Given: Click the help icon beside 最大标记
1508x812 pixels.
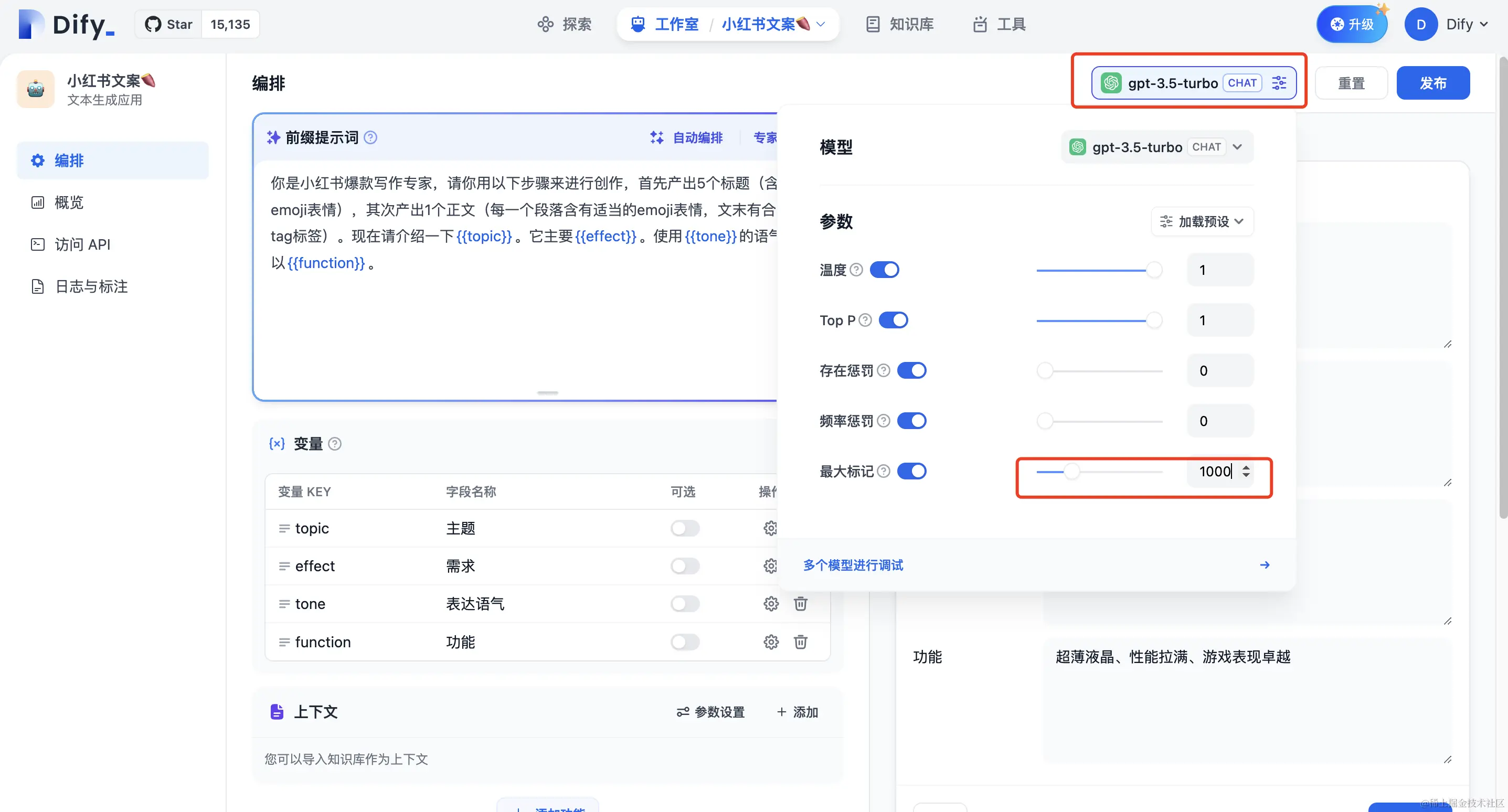Looking at the screenshot, I should tap(884, 471).
